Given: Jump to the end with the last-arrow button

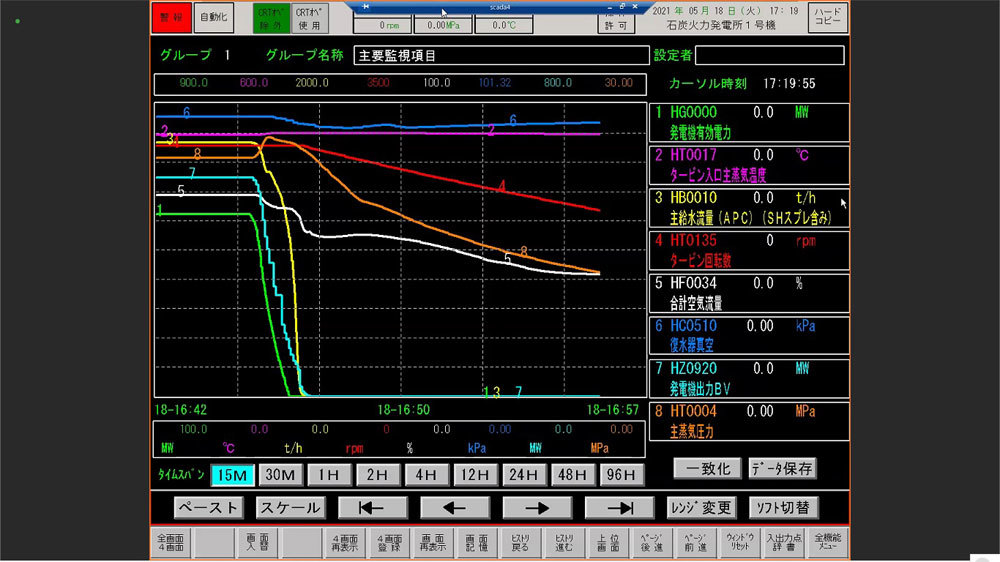Looking at the screenshot, I should coord(619,507).
